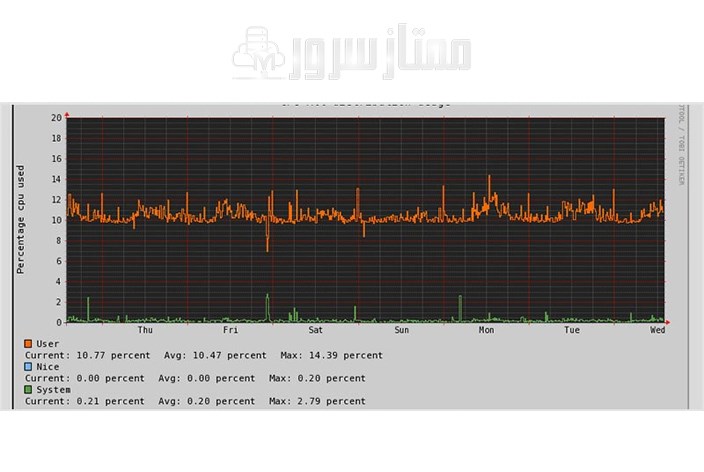The width and height of the screenshot is (704, 472).
Task: Click the blue Nice legend swatch
Action: 28,366
